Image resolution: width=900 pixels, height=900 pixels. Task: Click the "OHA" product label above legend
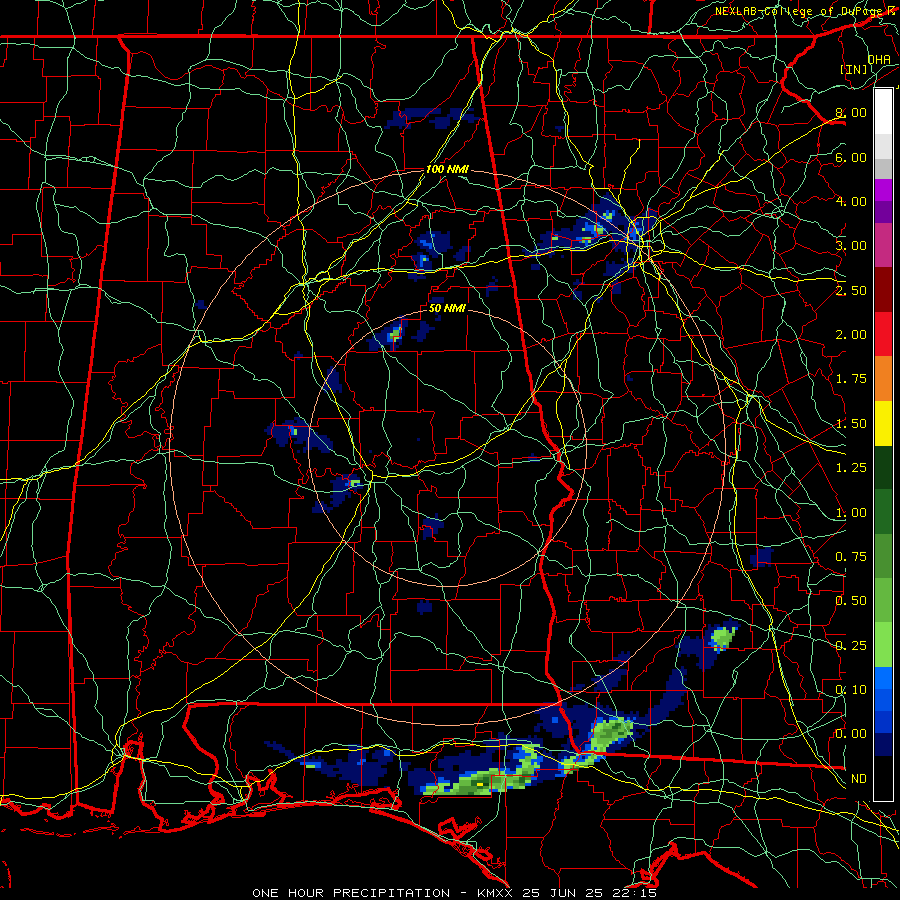(879, 59)
